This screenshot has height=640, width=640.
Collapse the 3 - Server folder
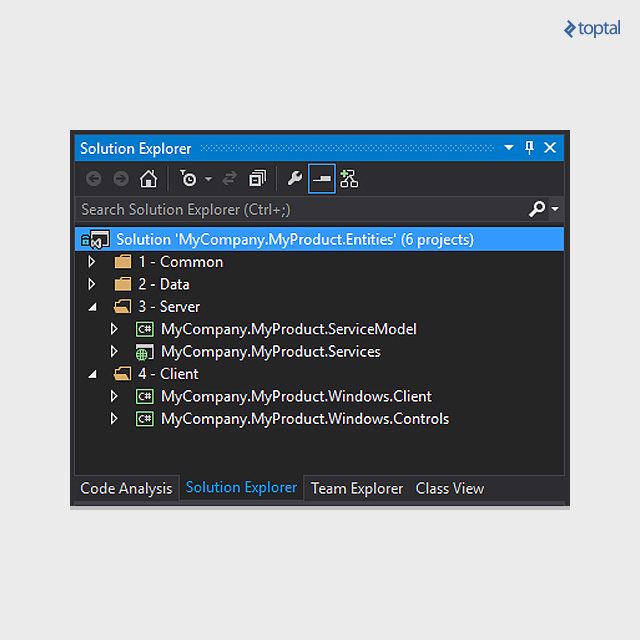(93, 307)
